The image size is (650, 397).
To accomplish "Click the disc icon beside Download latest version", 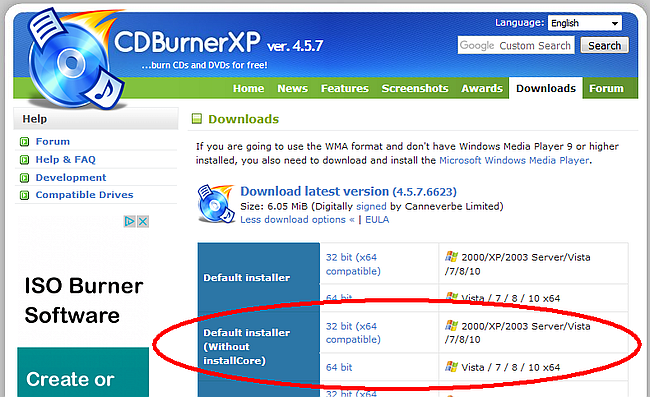I will click(x=216, y=204).
